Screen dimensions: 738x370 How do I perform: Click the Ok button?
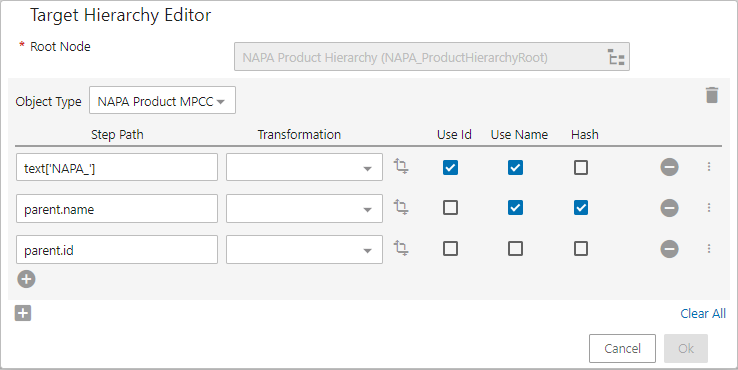(x=686, y=348)
